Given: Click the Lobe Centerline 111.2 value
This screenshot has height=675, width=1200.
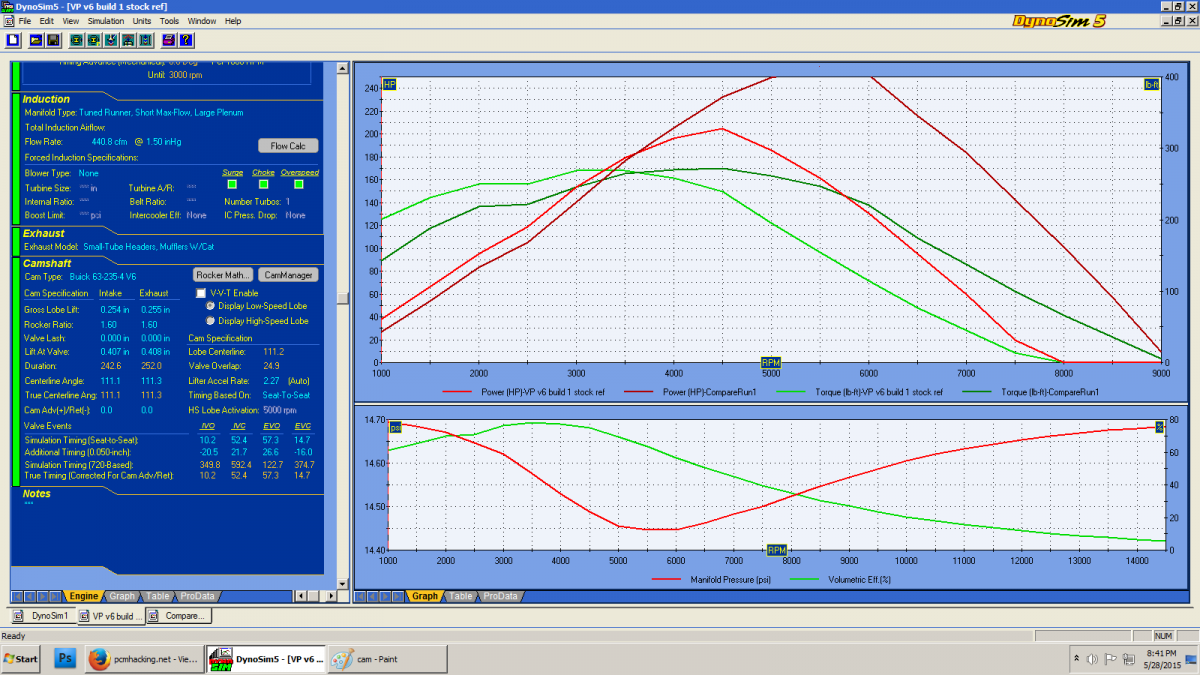Looking at the screenshot, I should [x=273, y=352].
